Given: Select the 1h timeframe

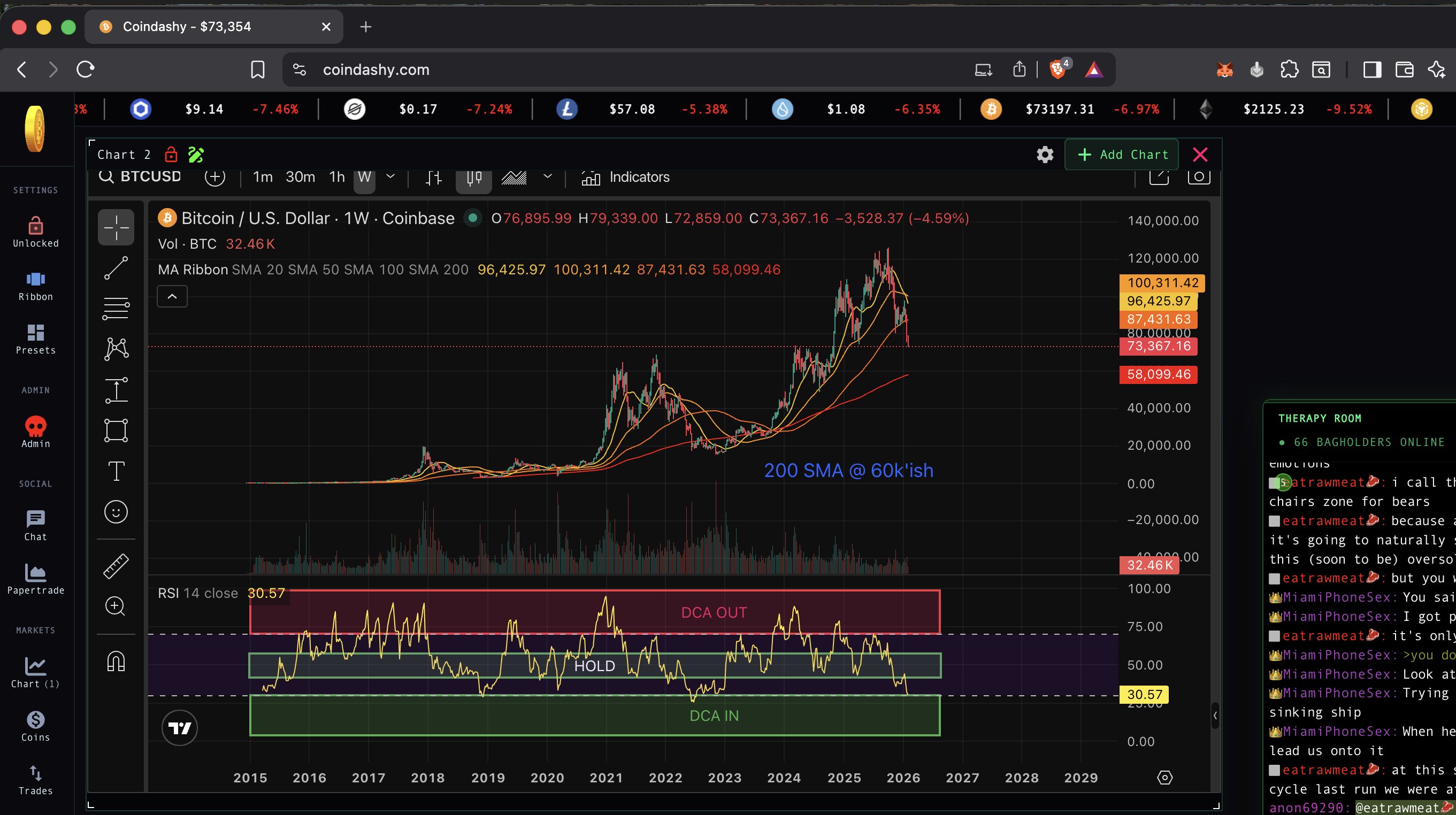Looking at the screenshot, I should [337, 177].
